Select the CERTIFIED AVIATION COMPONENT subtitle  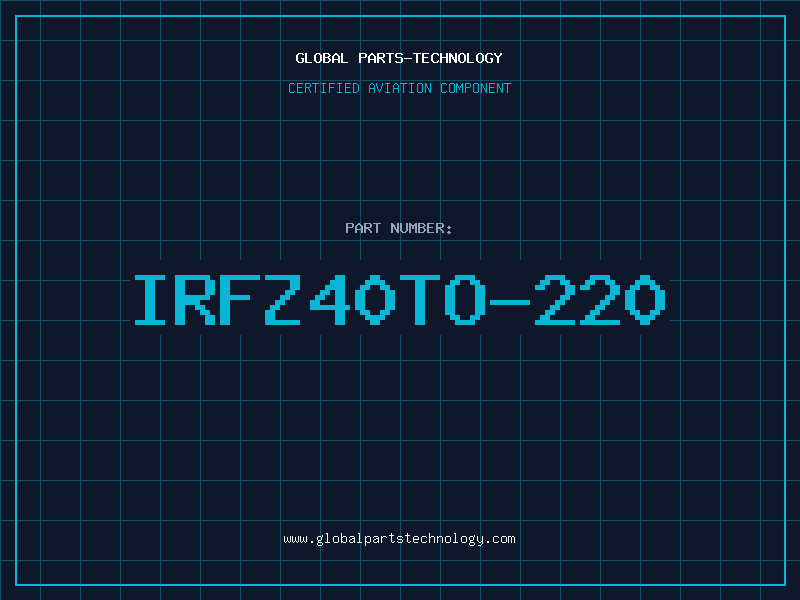pos(399,88)
